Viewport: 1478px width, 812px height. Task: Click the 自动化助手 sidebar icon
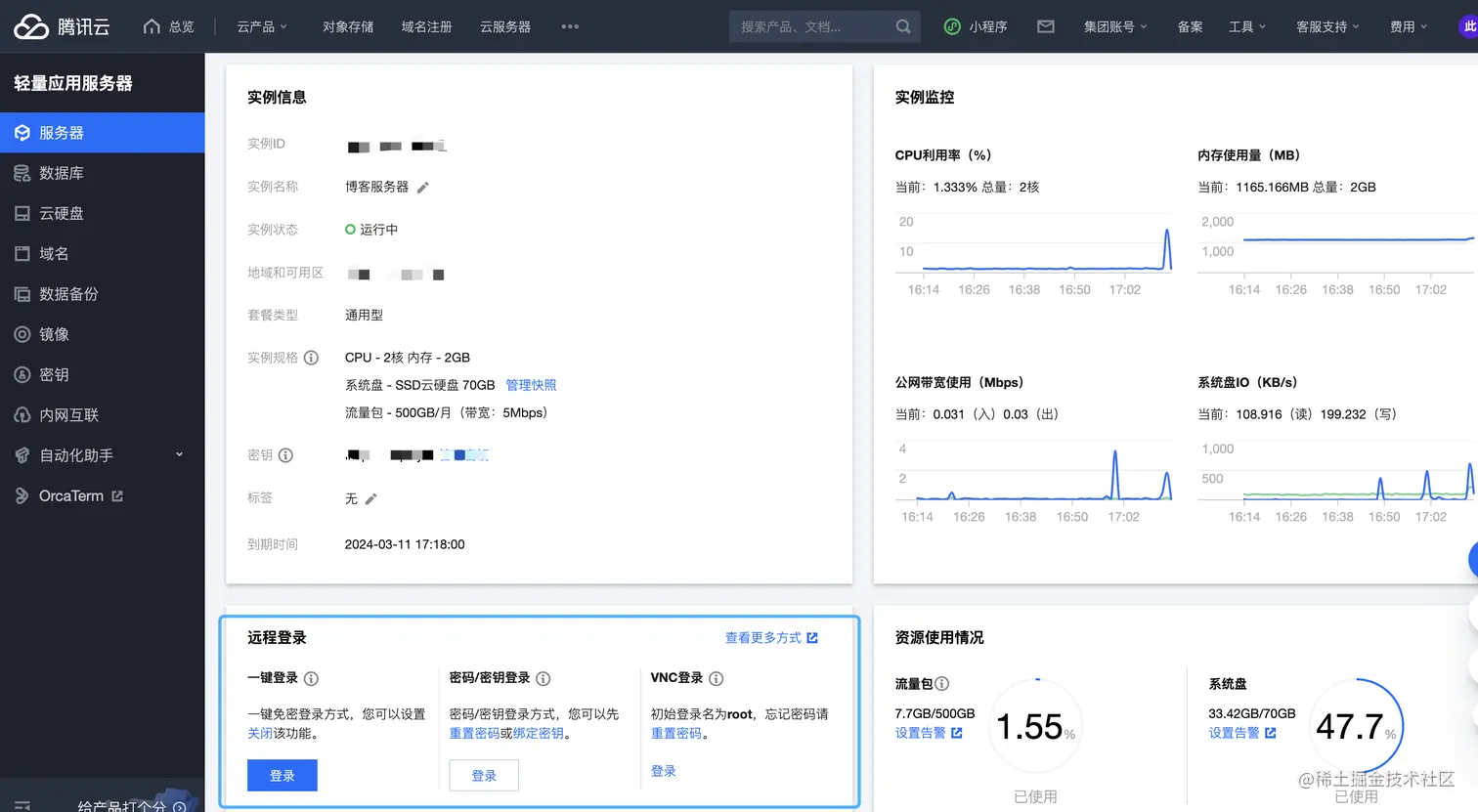click(x=22, y=455)
